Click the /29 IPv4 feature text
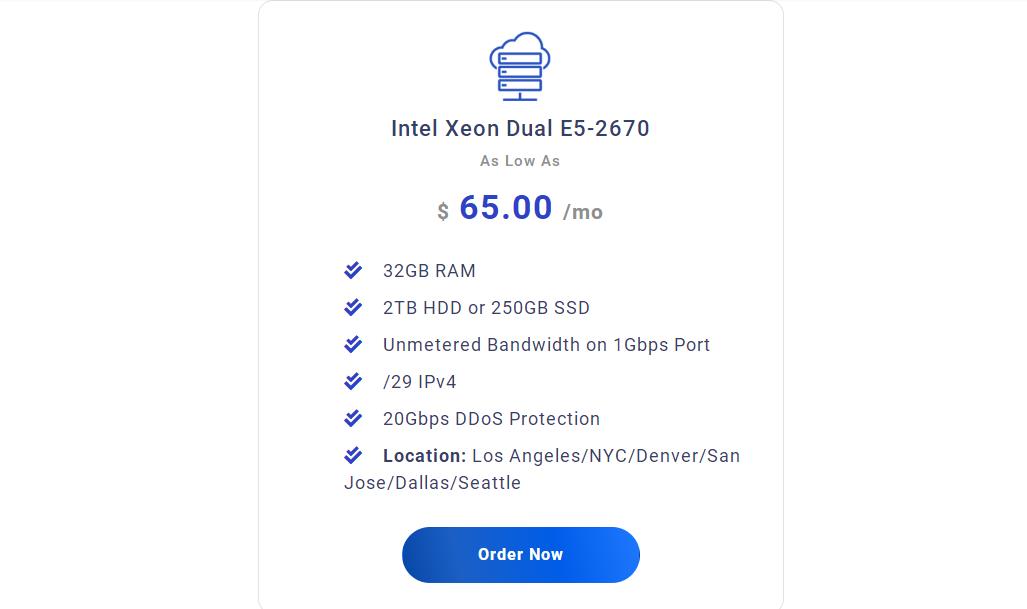The image size is (1027, 609). (420, 382)
